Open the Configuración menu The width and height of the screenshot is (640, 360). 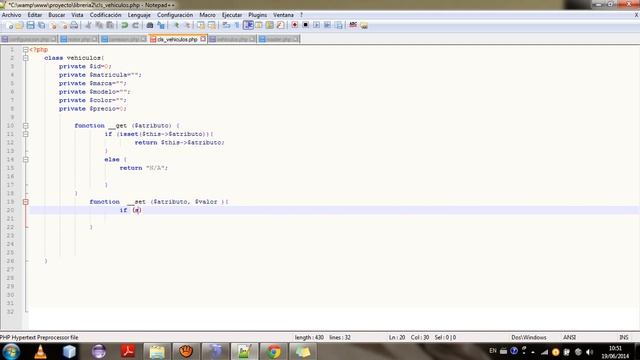175,15
